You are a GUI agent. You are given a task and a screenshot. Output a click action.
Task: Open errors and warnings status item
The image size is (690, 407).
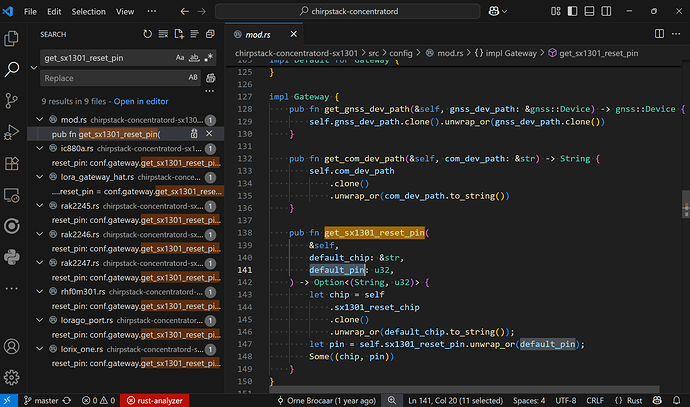tap(98, 400)
